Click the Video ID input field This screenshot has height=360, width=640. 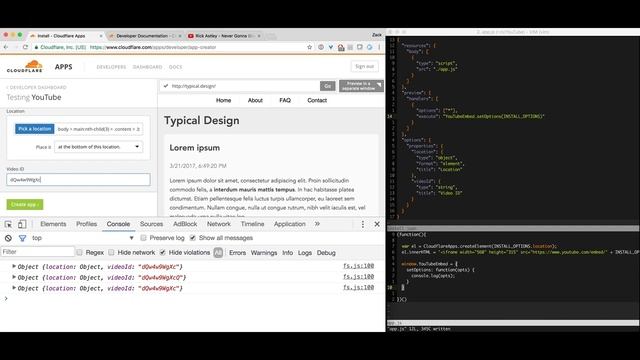78,180
